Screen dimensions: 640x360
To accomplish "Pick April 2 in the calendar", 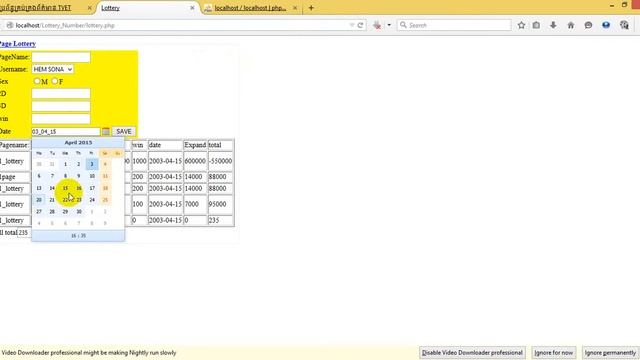I will [x=78, y=164].
